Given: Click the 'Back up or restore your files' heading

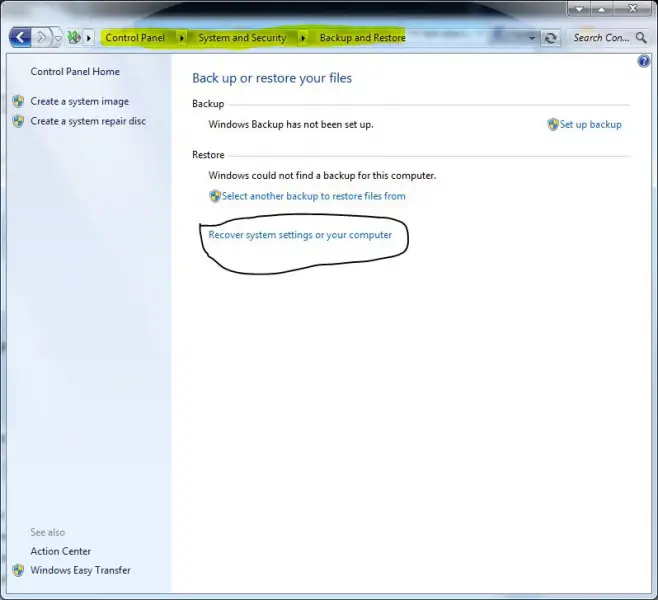Looking at the screenshot, I should pyautogui.click(x=272, y=78).
